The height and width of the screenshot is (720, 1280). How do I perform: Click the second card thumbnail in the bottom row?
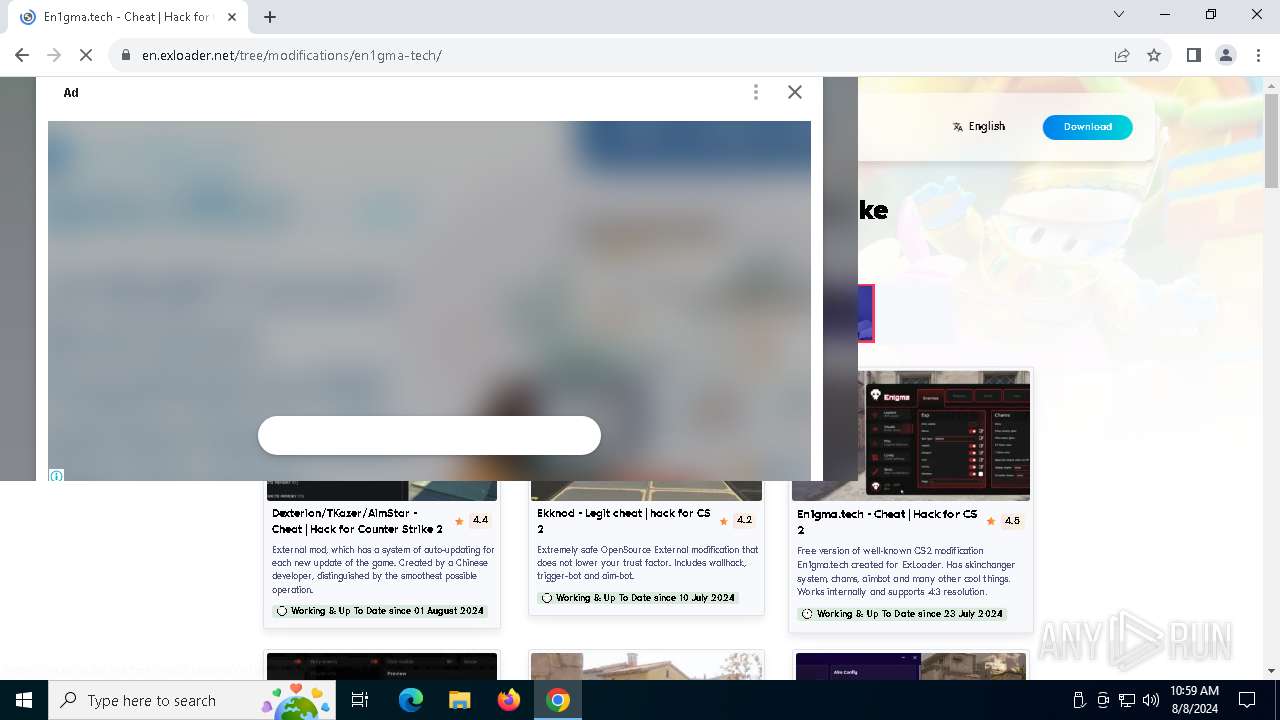click(646, 667)
